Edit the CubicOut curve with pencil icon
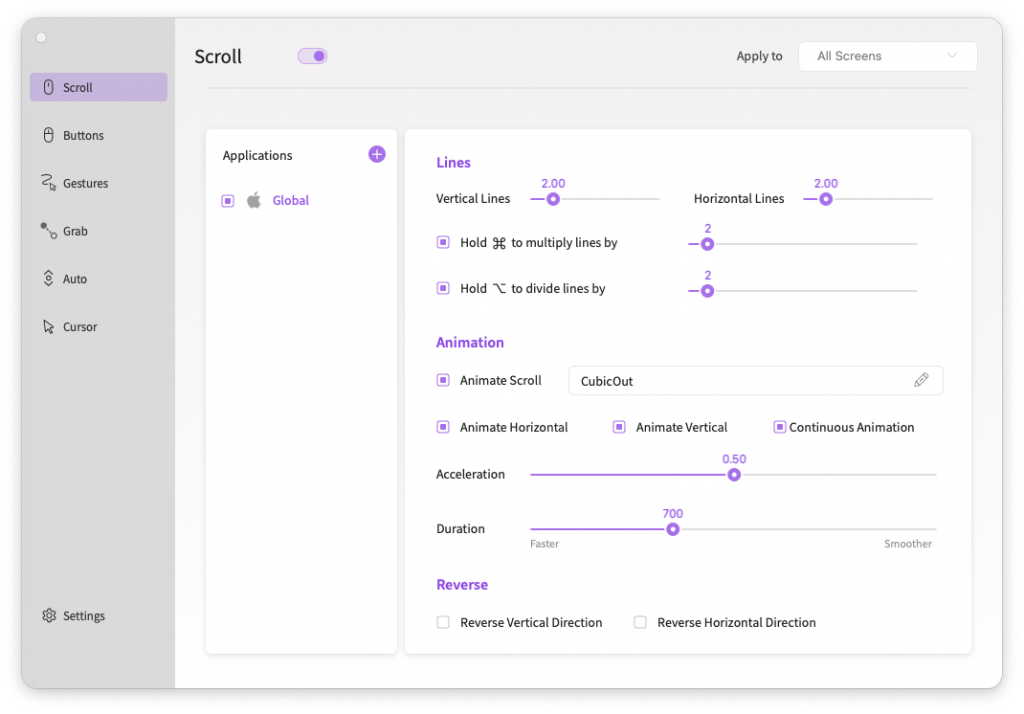 click(x=921, y=380)
